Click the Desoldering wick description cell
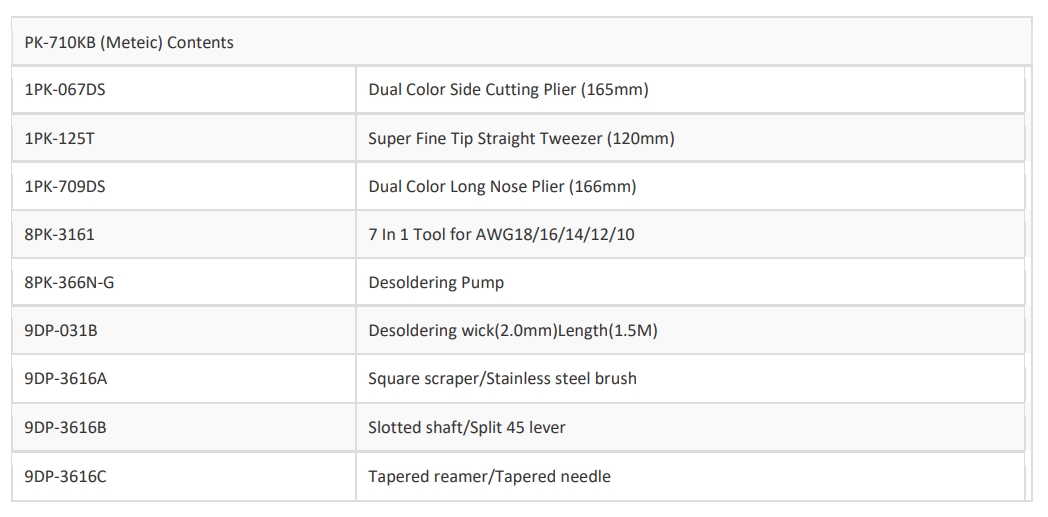Screen dimensions: 1048x517 point(513,331)
